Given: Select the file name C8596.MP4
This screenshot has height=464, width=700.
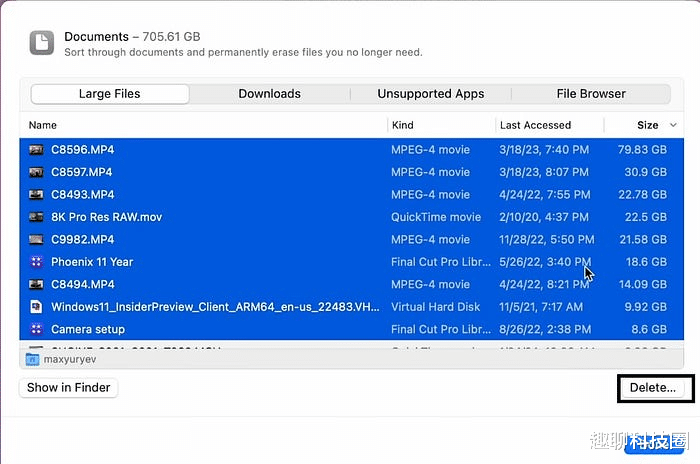Looking at the screenshot, I should tap(83, 150).
